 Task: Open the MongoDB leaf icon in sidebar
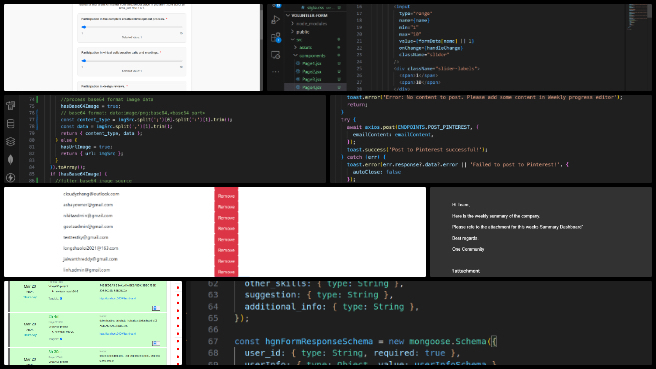(11, 159)
